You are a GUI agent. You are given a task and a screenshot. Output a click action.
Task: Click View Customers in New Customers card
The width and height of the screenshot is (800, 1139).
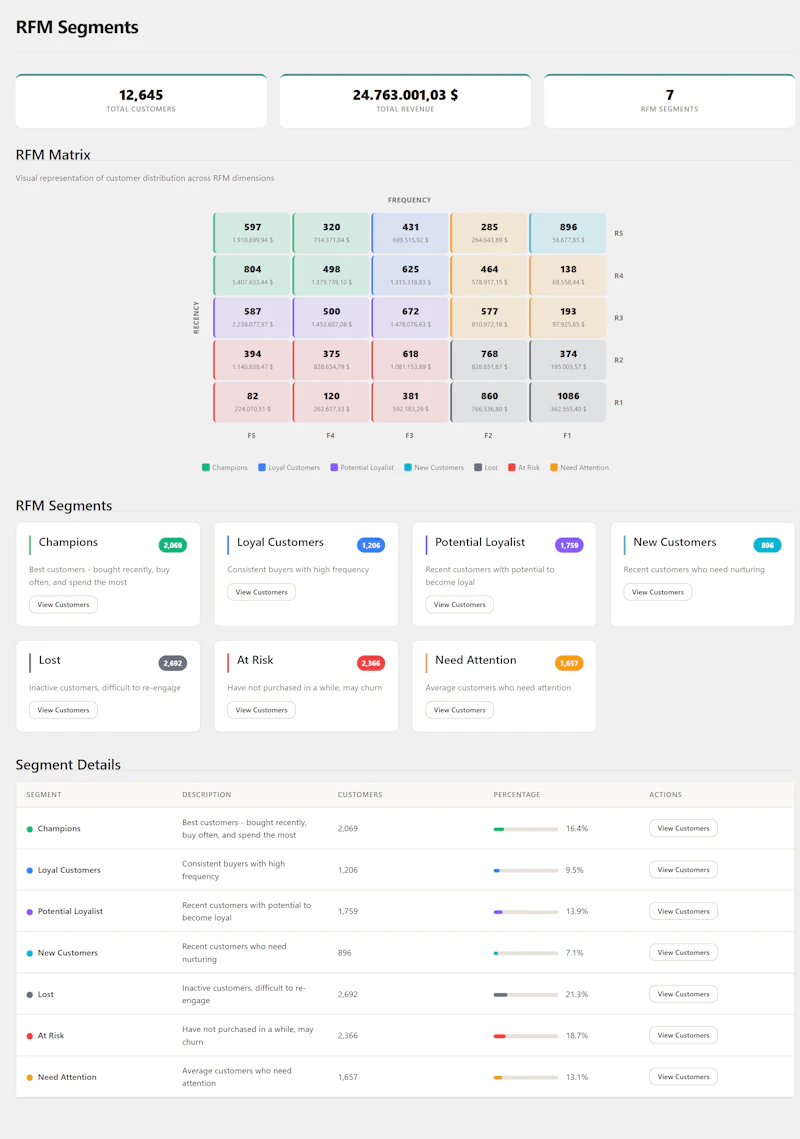pos(658,592)
